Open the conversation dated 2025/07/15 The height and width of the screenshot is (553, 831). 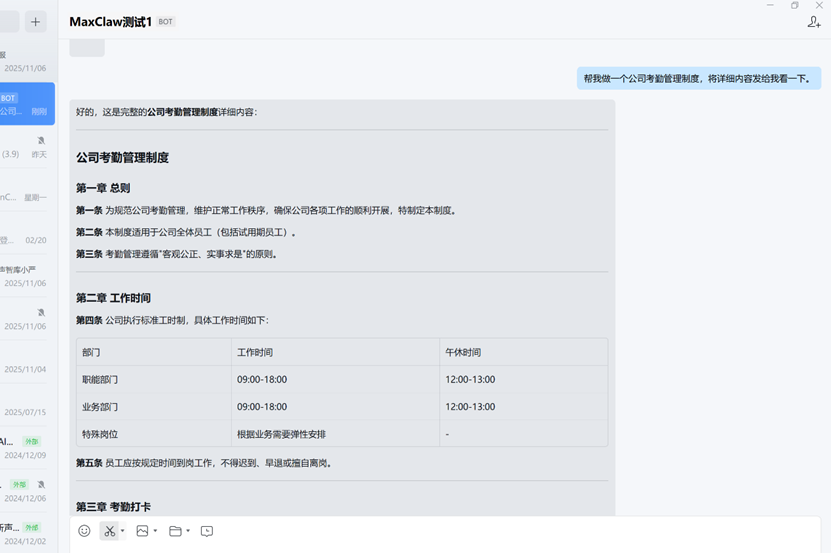pyautogui.click(x=26, y=405)
